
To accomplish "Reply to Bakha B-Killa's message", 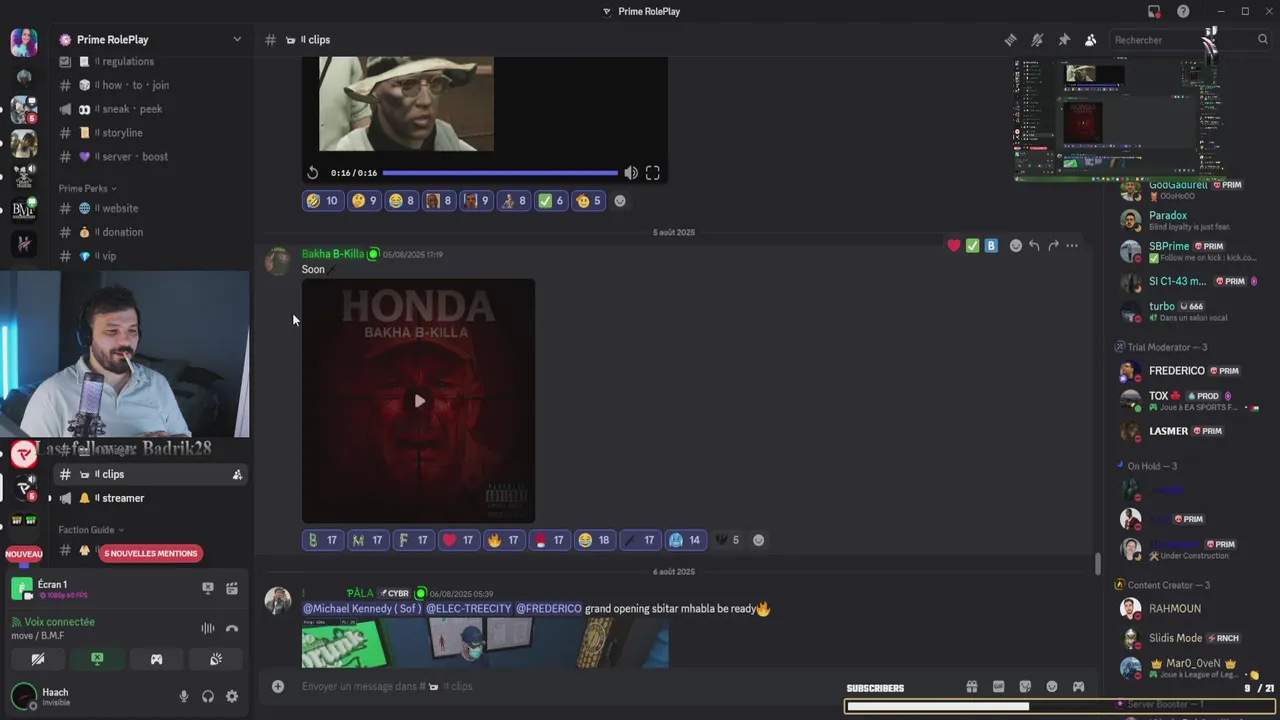I will point(1035,246).
